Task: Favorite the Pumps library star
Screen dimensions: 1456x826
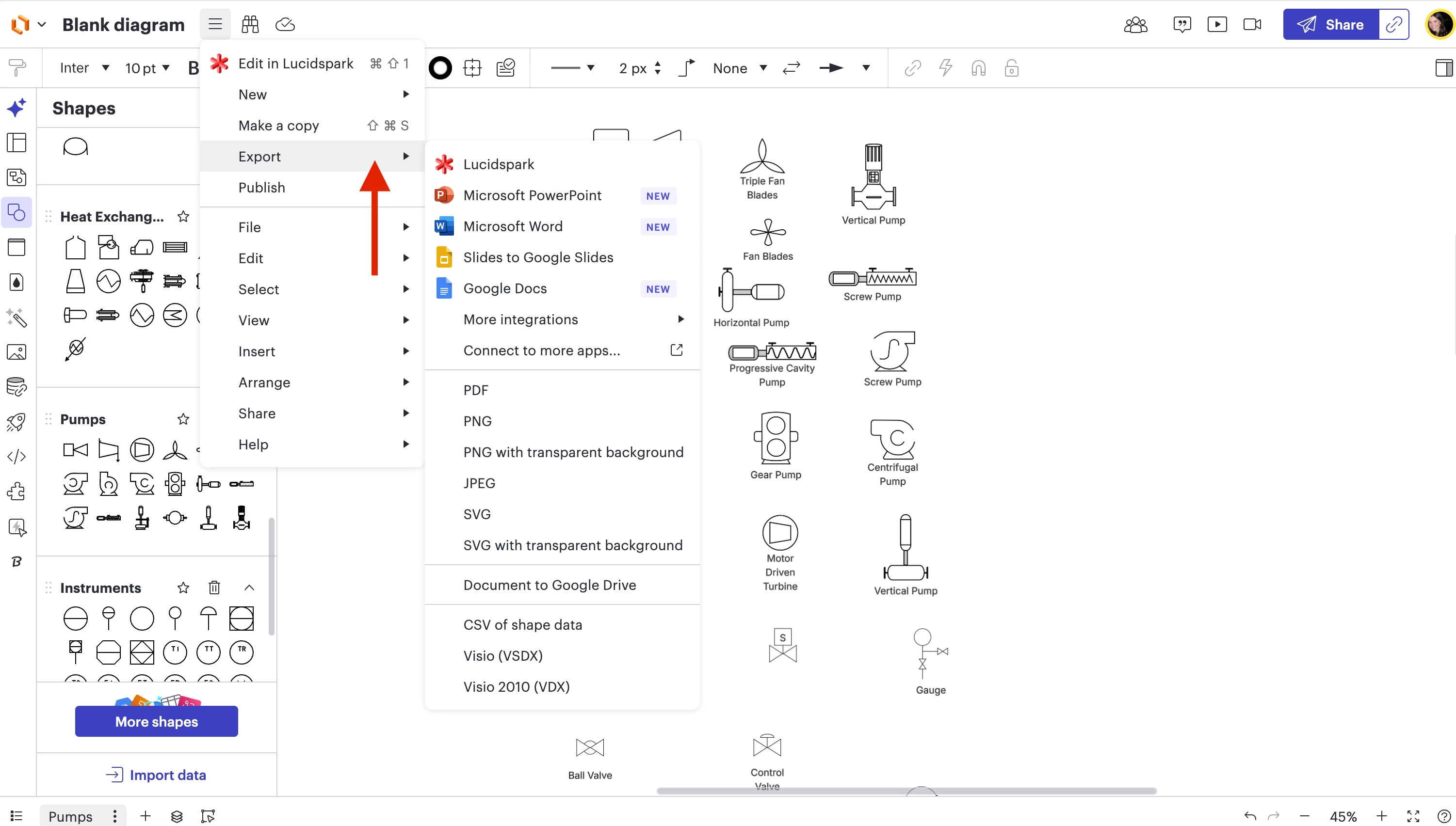Action: pos(183,419)
